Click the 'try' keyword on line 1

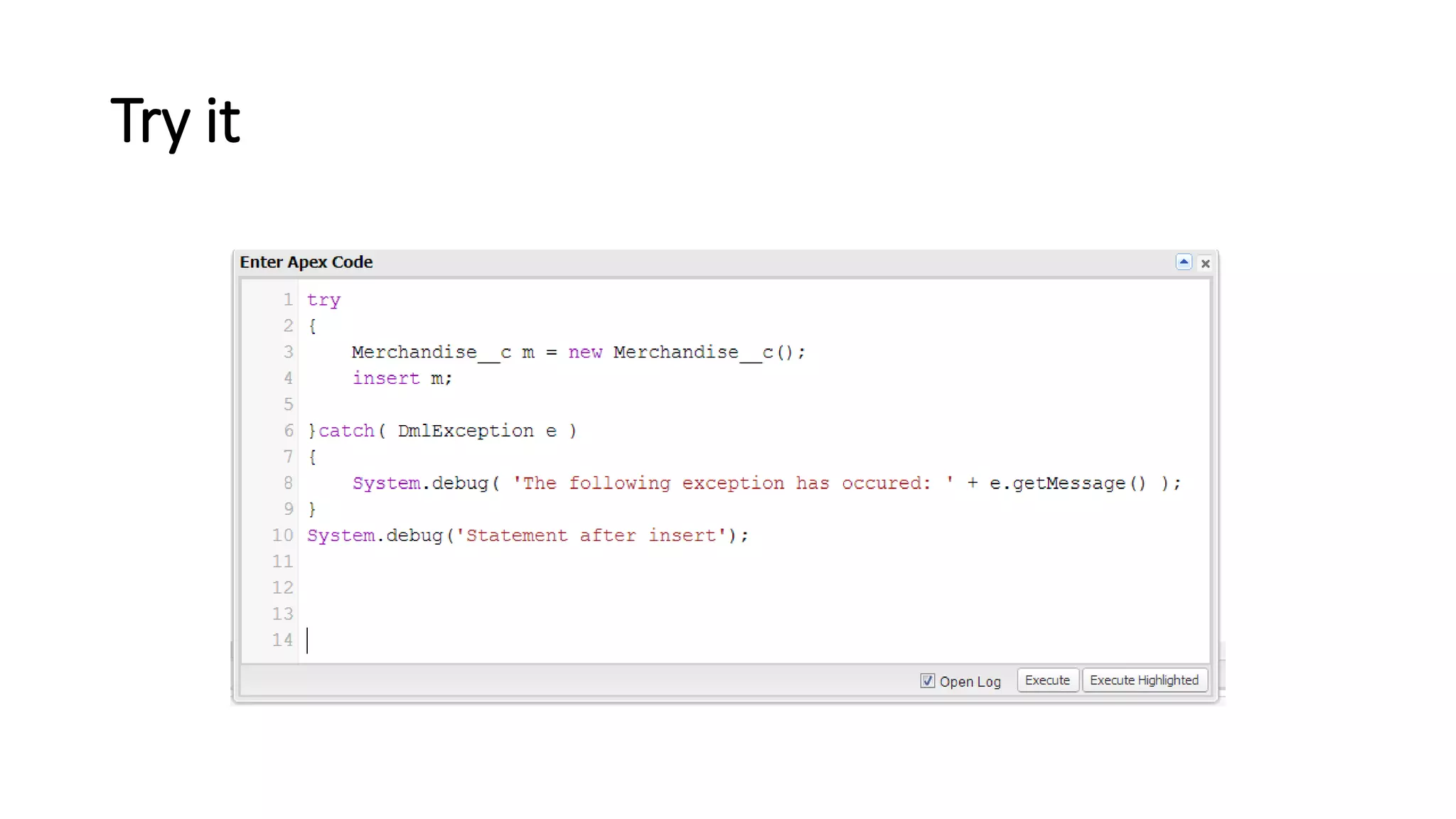pos(323,300)
